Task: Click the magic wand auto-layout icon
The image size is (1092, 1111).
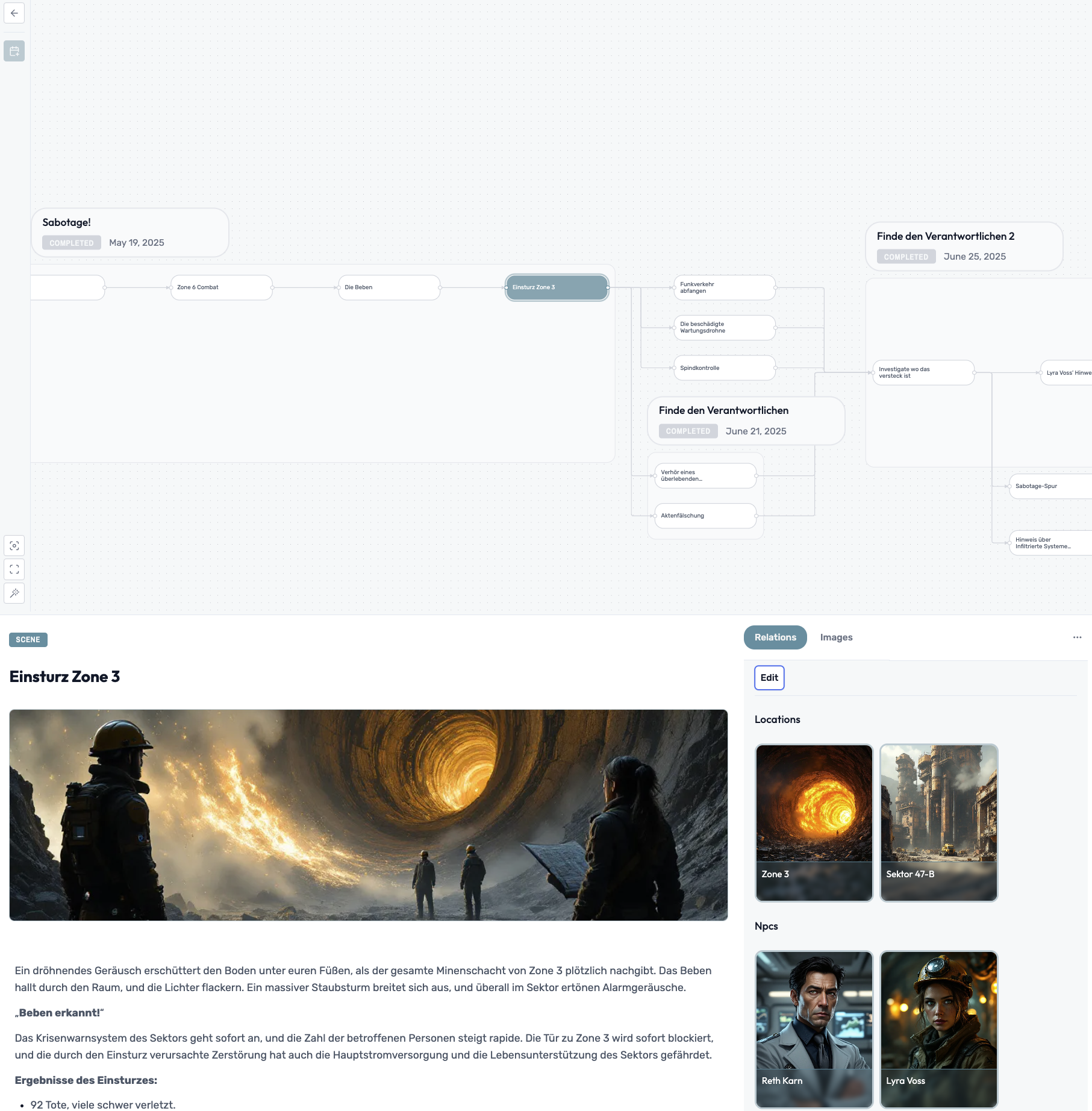Action: pyautogui.click(x=14, y=593)
